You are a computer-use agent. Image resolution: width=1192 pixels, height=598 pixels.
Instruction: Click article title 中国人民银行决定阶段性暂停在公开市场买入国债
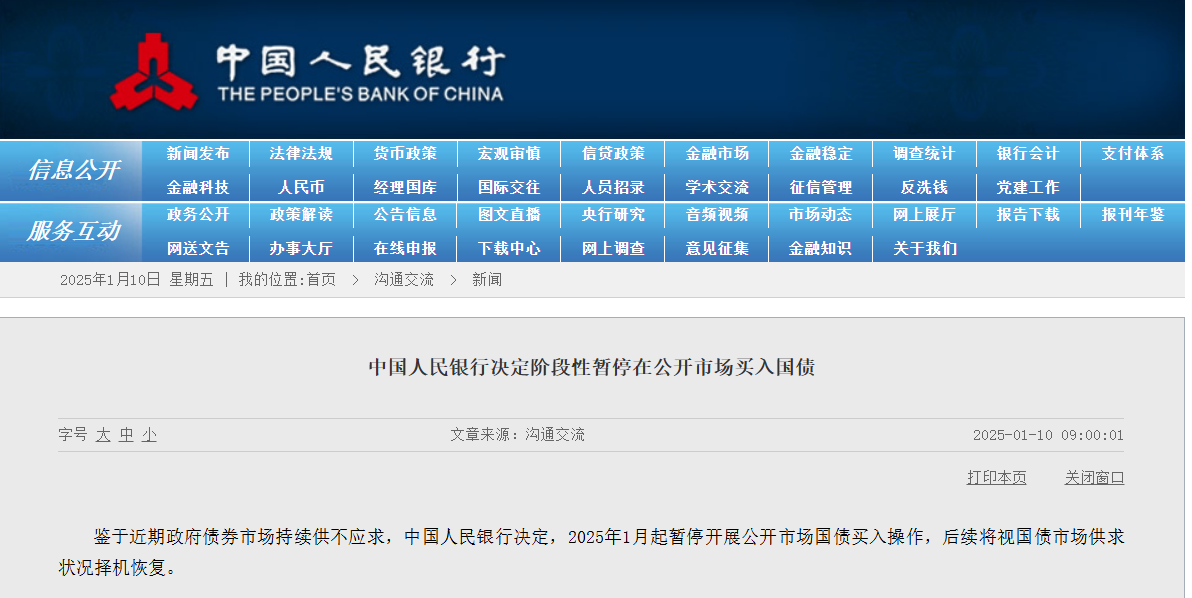coord(592,368)
